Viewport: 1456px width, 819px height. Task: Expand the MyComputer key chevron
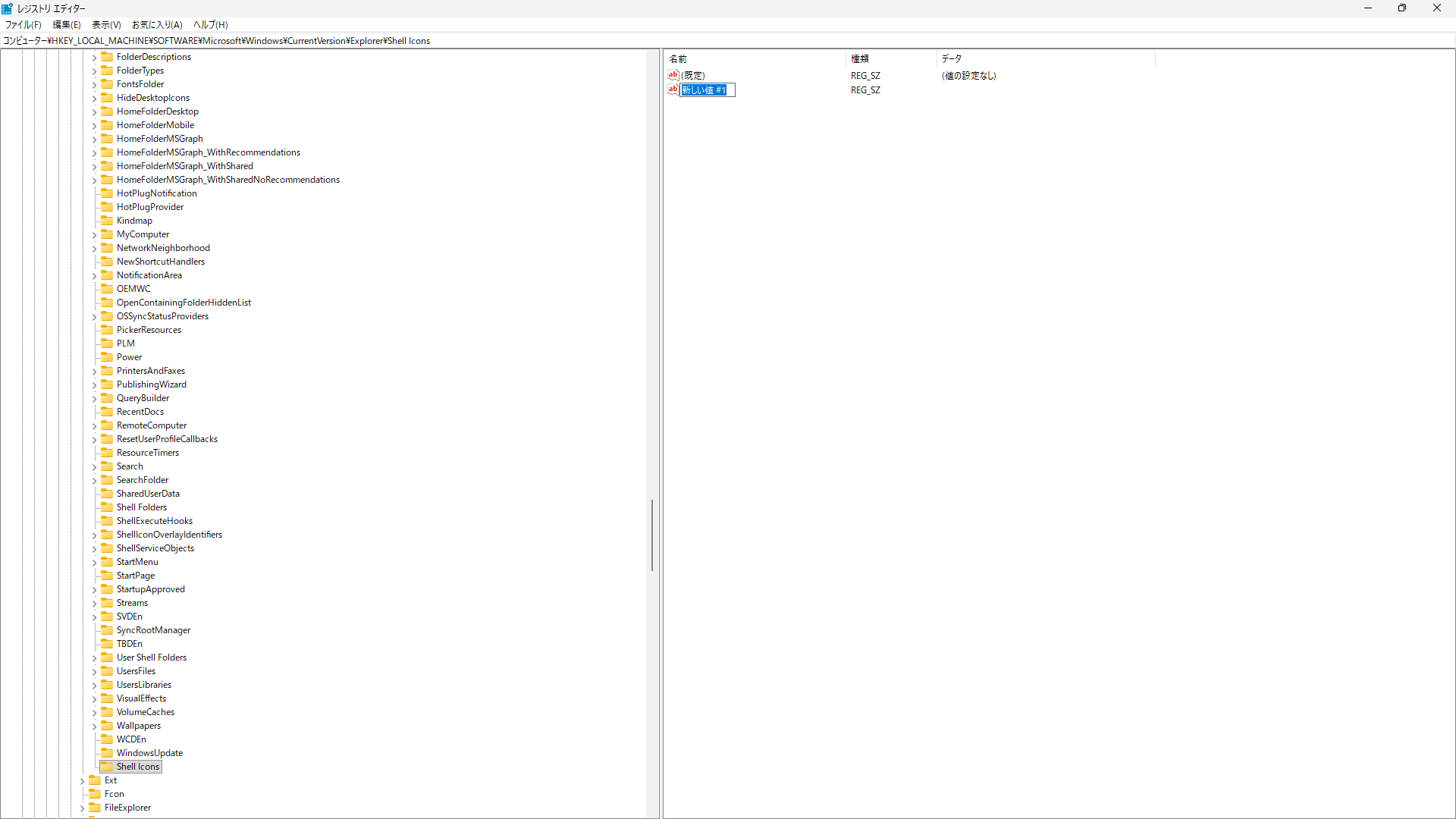95,235
